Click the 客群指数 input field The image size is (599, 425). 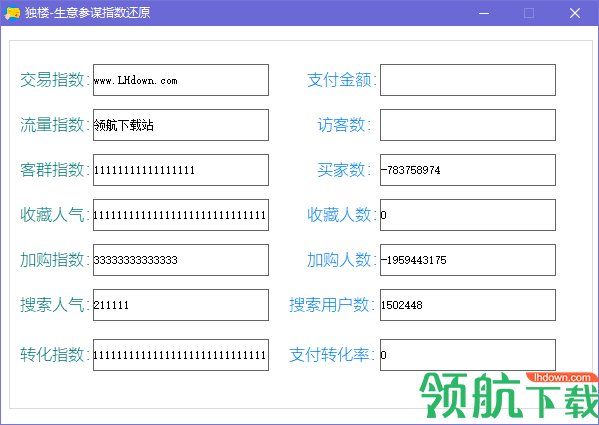(x=181, y=170)
